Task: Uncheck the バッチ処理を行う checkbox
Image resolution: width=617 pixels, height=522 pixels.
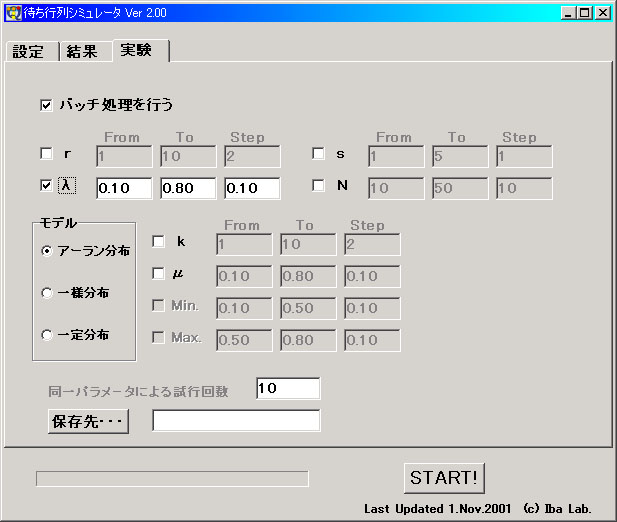Action: (46, 104)
